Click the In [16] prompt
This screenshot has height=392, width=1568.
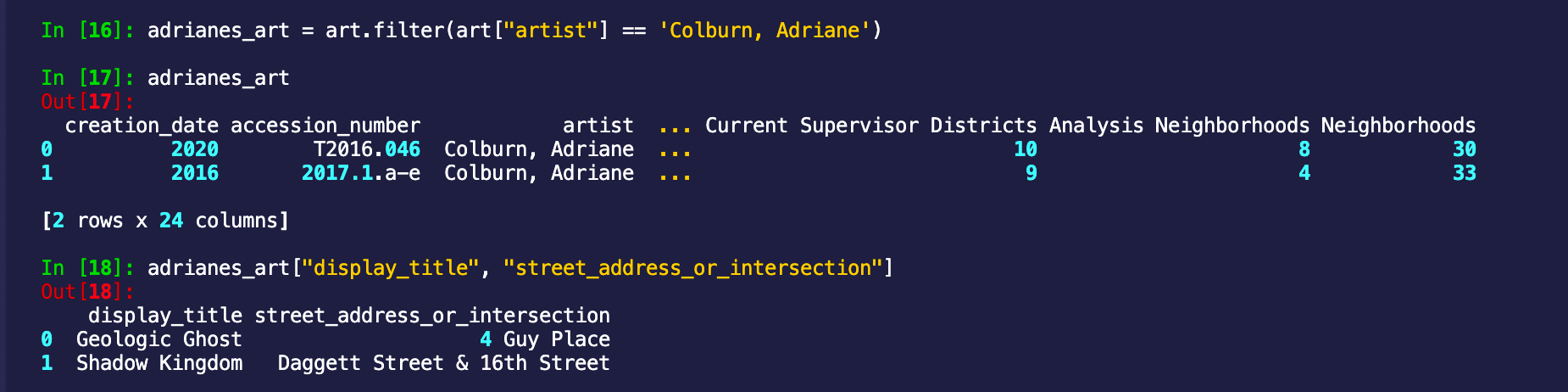pyautogui.click(x=87, y=31)
